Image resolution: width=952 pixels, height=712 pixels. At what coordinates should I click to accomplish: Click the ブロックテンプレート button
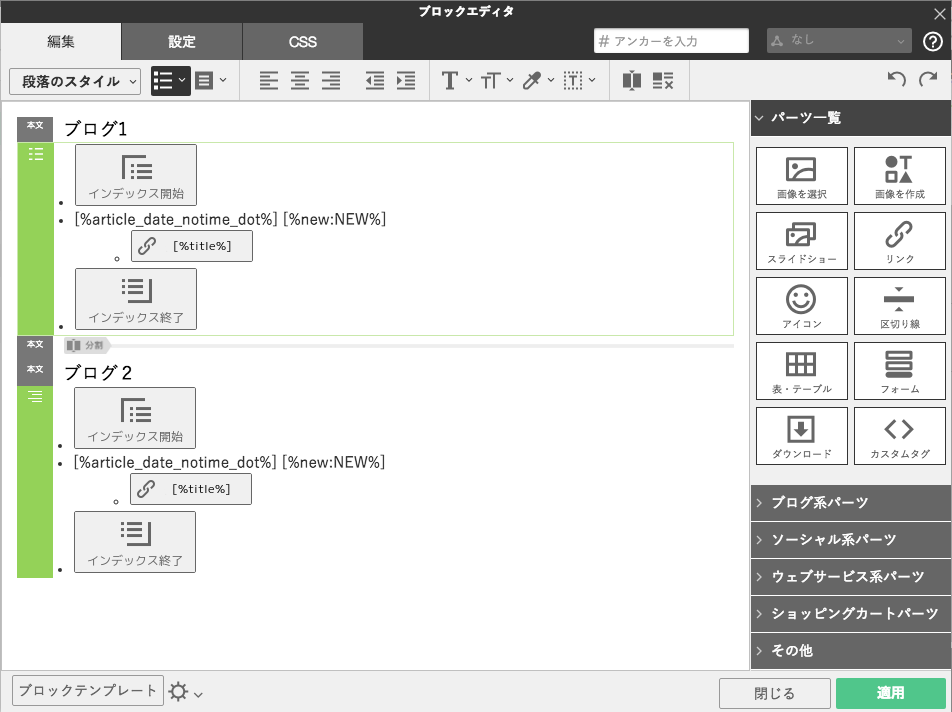tap(88, 691)
